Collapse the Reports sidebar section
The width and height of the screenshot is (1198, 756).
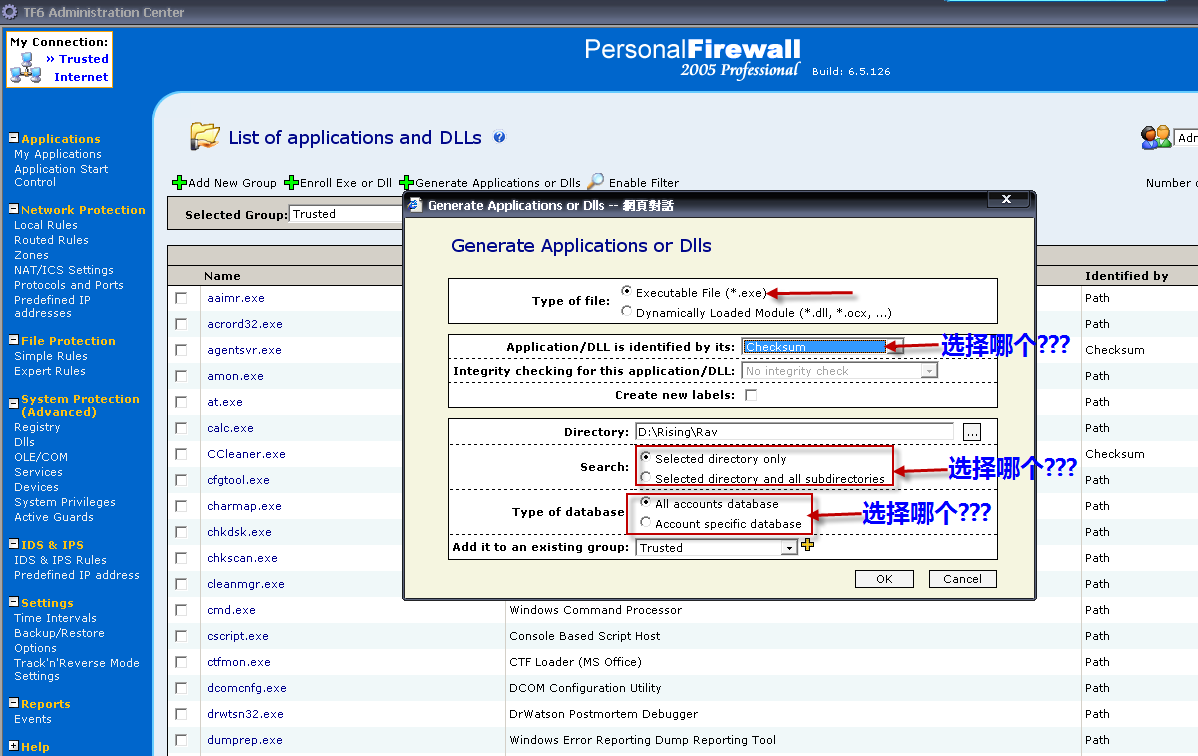click(x=13, y=702)
